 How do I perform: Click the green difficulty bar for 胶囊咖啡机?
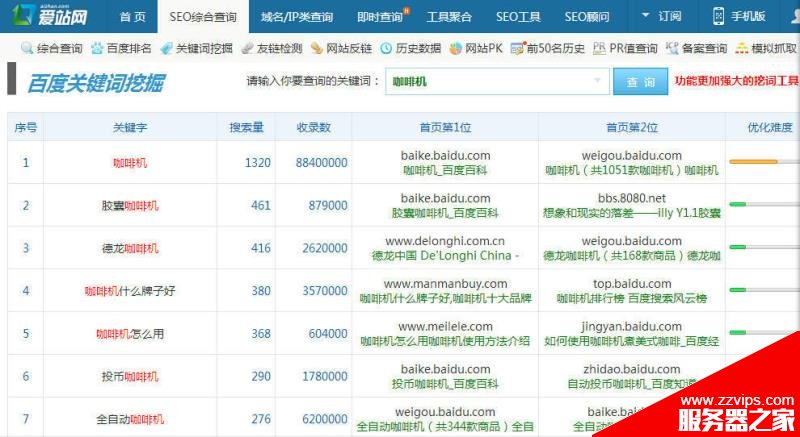738,204
